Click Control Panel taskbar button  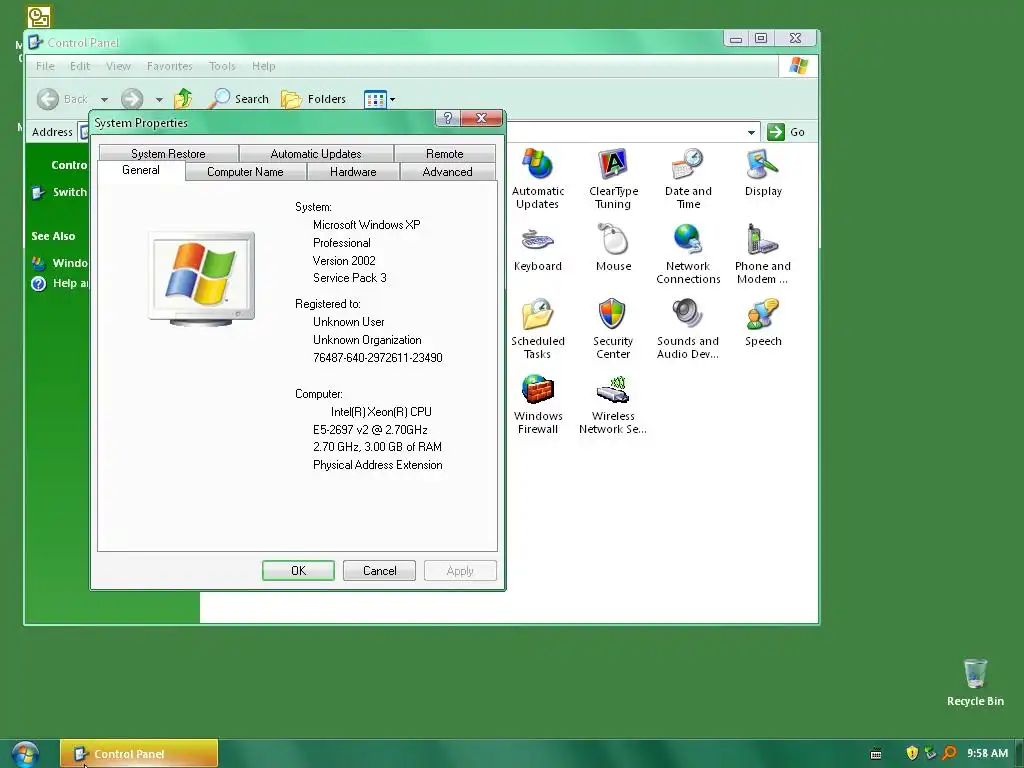[x=138, y=754]
